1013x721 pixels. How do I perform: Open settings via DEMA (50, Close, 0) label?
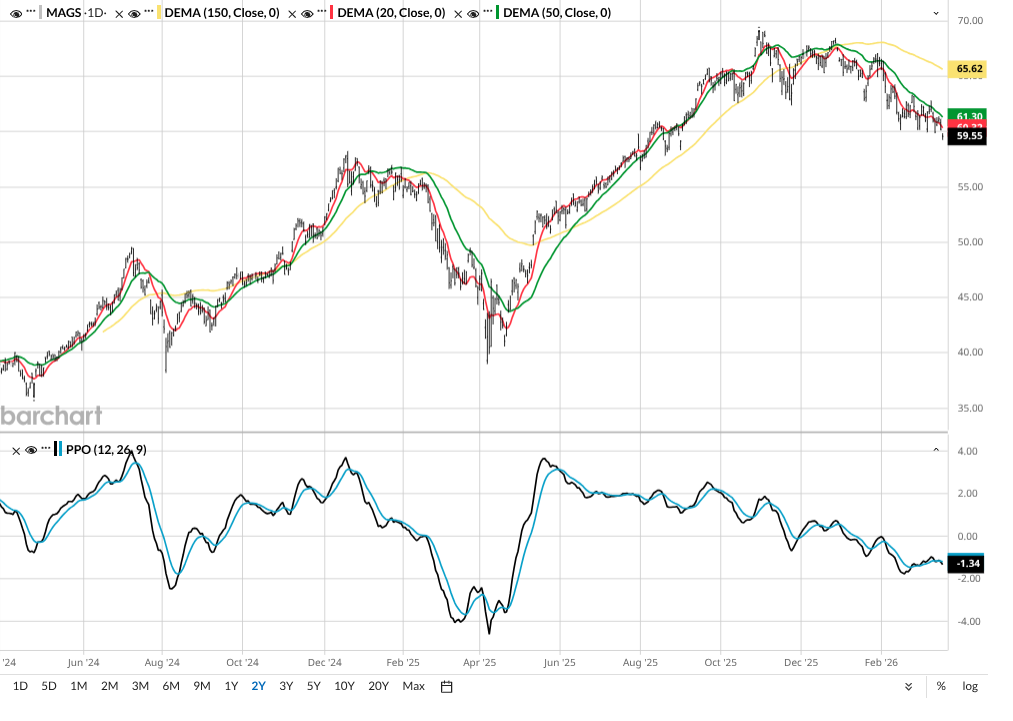click(557, 12)
